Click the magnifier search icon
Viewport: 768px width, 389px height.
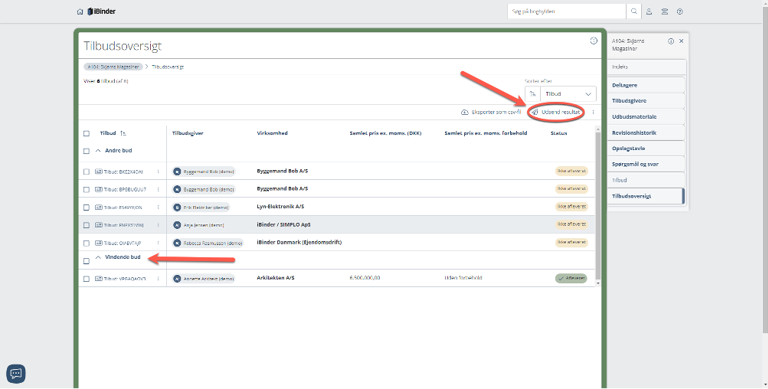pos(634,11)
